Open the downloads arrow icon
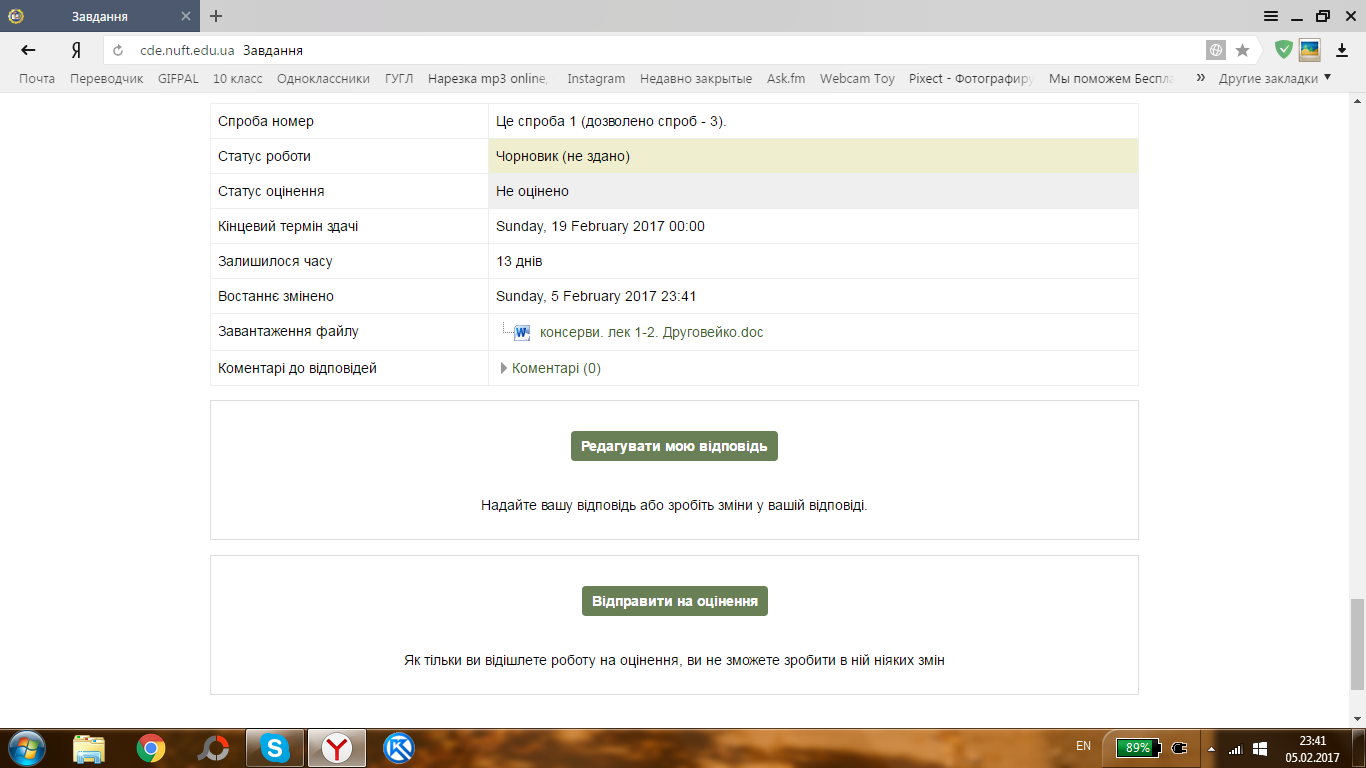Screen dimensions: 1366x768 click(x=1342, y=50)
